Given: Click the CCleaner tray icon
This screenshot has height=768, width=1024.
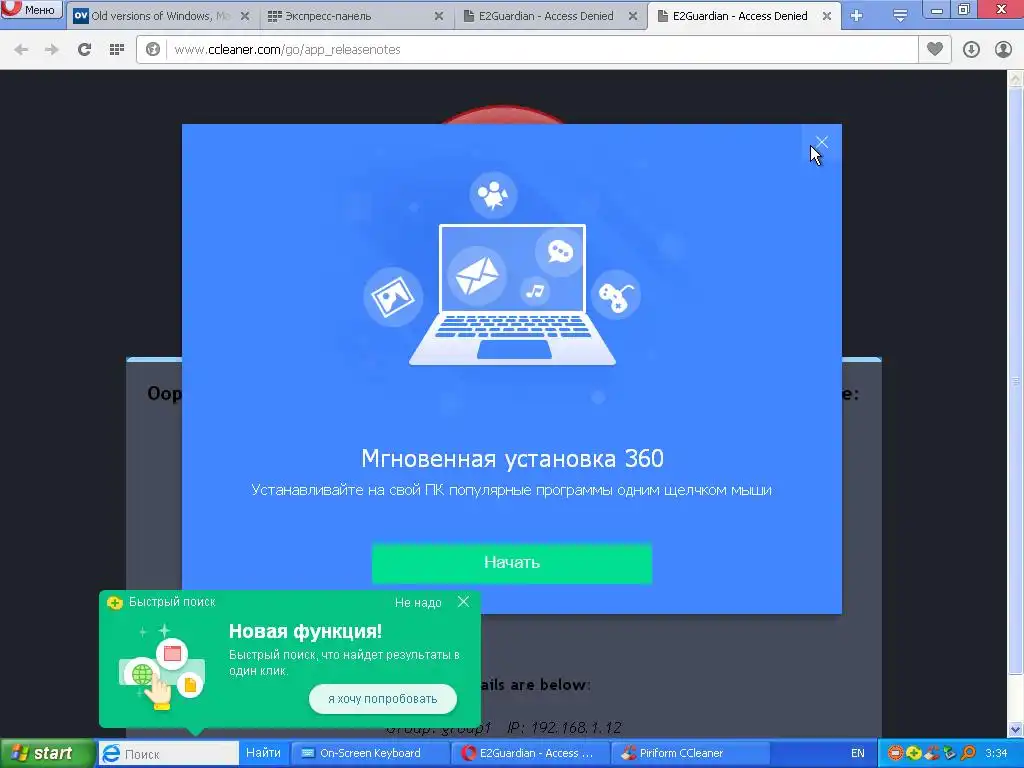Looking at the screenshot, I should point(932,753).
